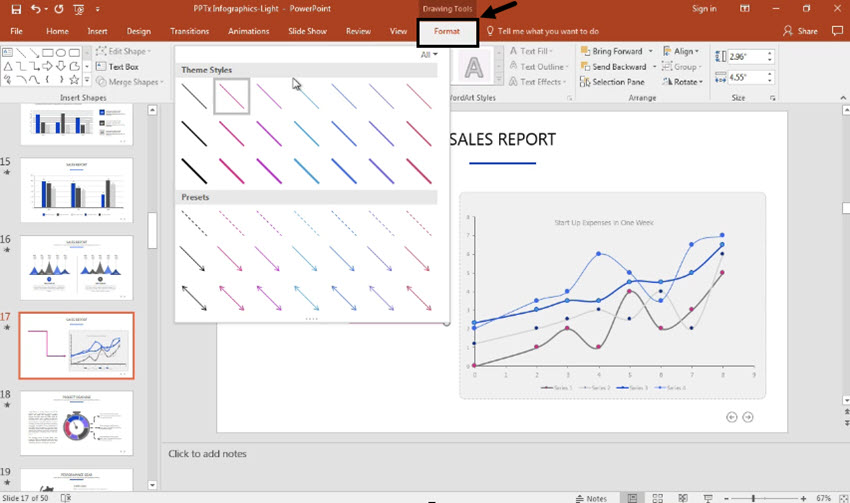Viewport: 850px width, 503px height.
Task: Expand the Bring Forward dropdown
Action: [x=650, y=51]
